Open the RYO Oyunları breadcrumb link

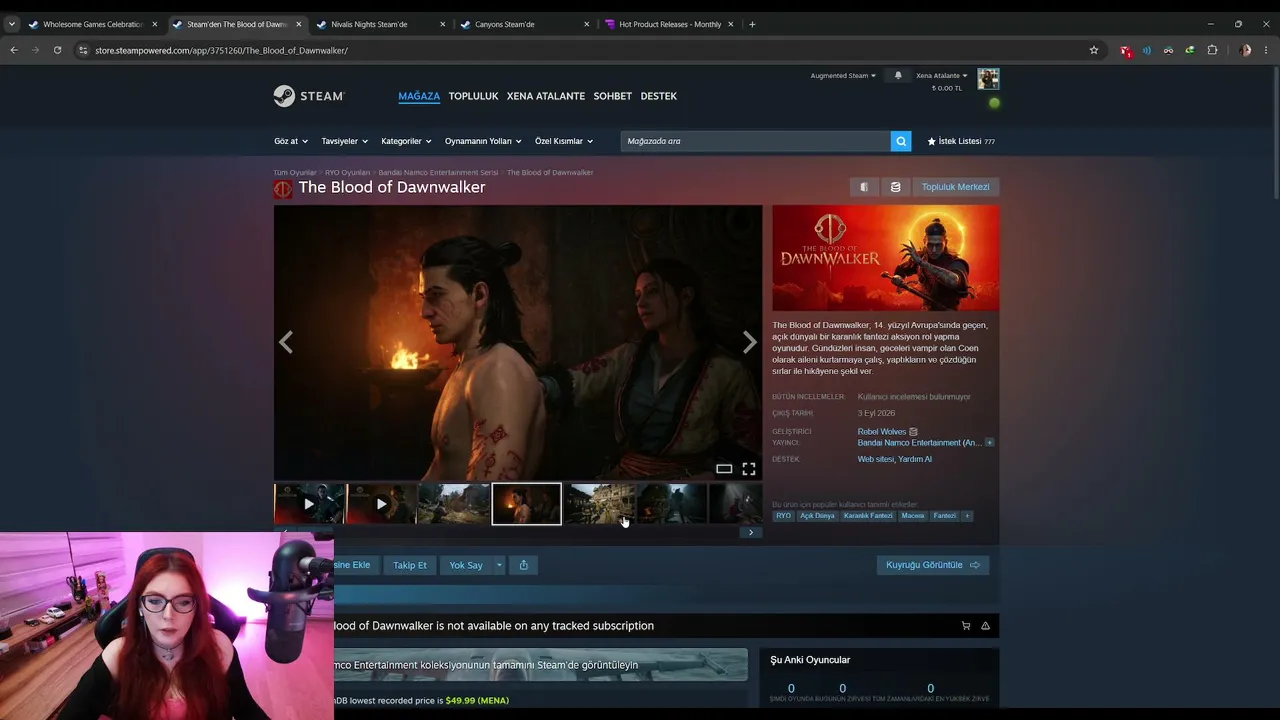pos(347,173)
